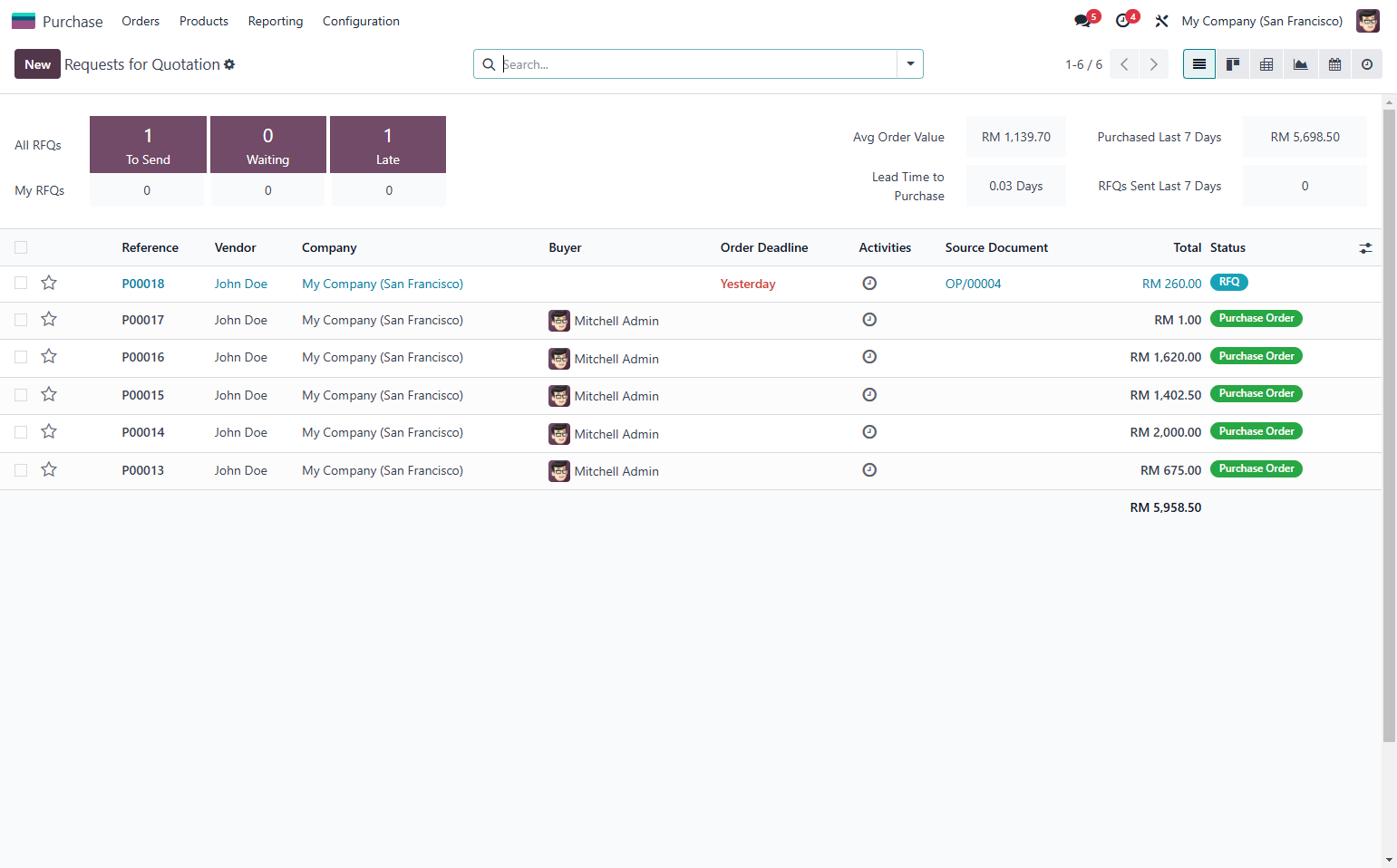Tick the checkbox for P00017

tap(21, 320)
